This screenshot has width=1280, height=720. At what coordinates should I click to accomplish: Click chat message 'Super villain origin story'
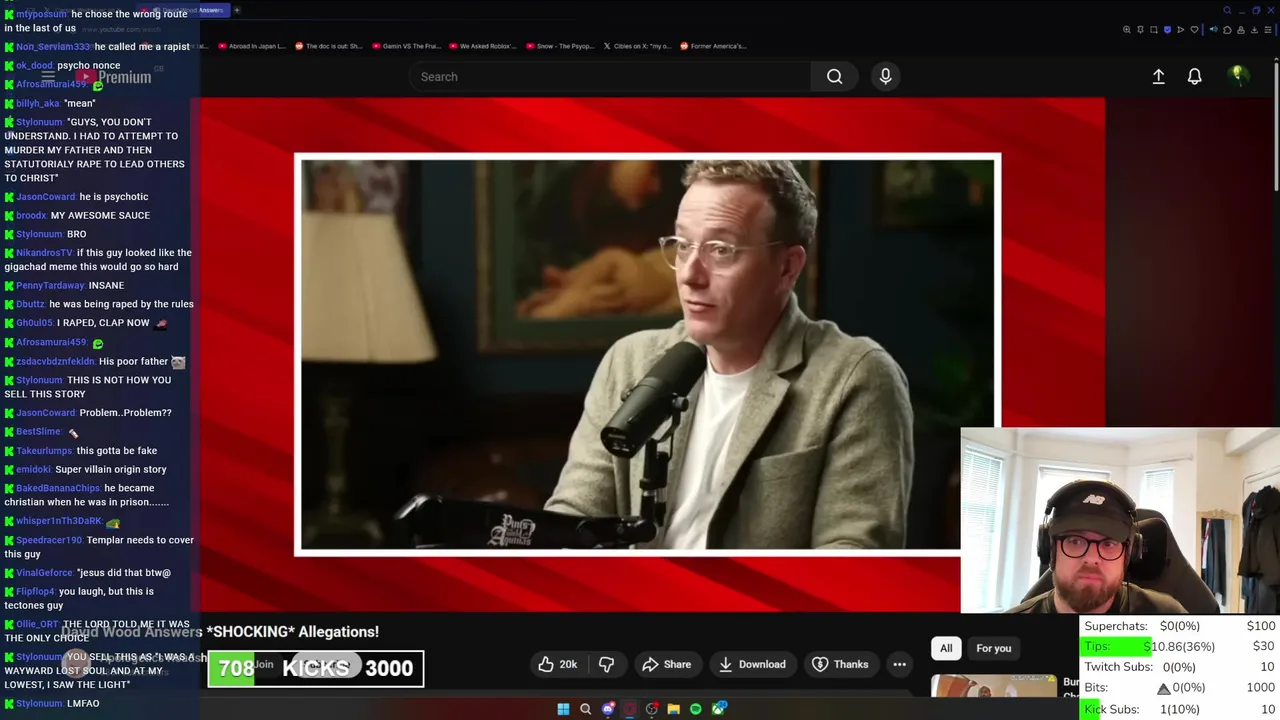pos(111,470)
